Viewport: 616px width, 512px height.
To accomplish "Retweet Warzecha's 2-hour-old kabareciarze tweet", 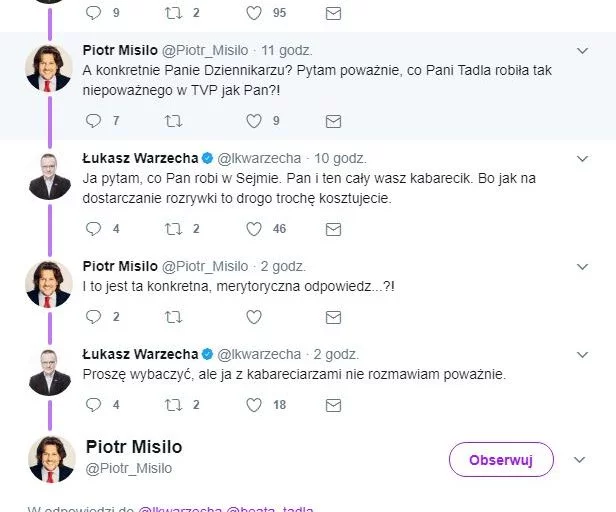I will (174, 405).
